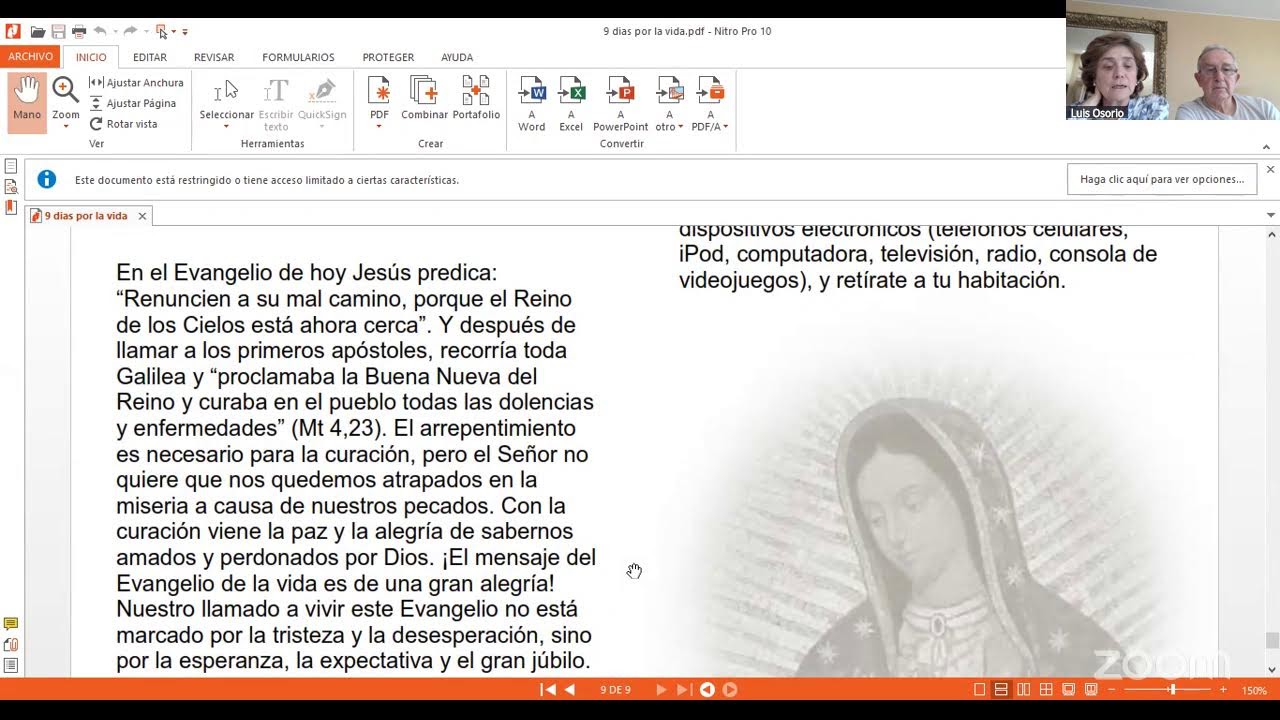Toggle full screen view in status bar
The height and width of the screenshot is (720, 1280).
[x=1068, y=689]
